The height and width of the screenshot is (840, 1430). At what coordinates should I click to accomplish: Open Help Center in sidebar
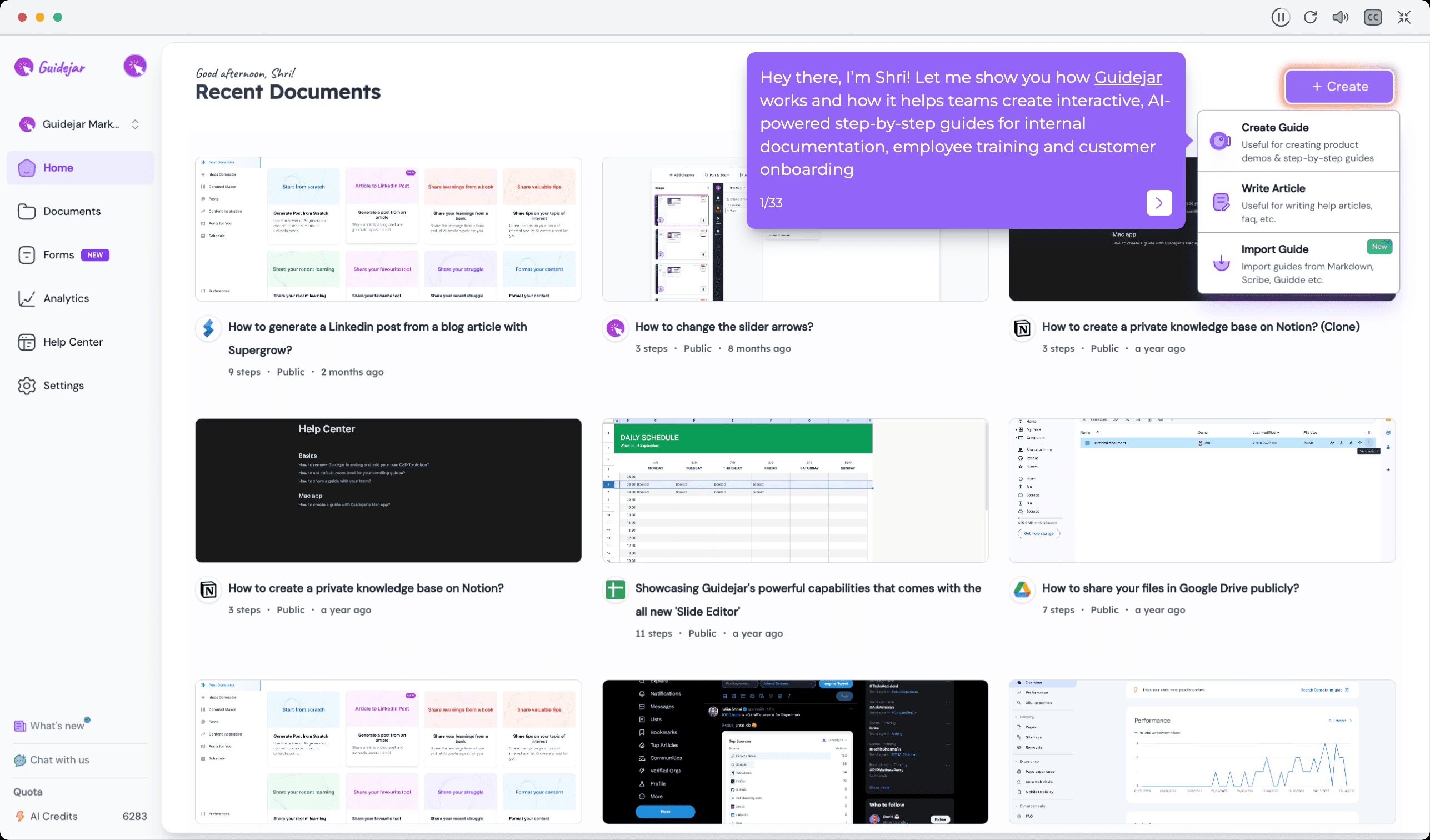[x=73, y=342]
